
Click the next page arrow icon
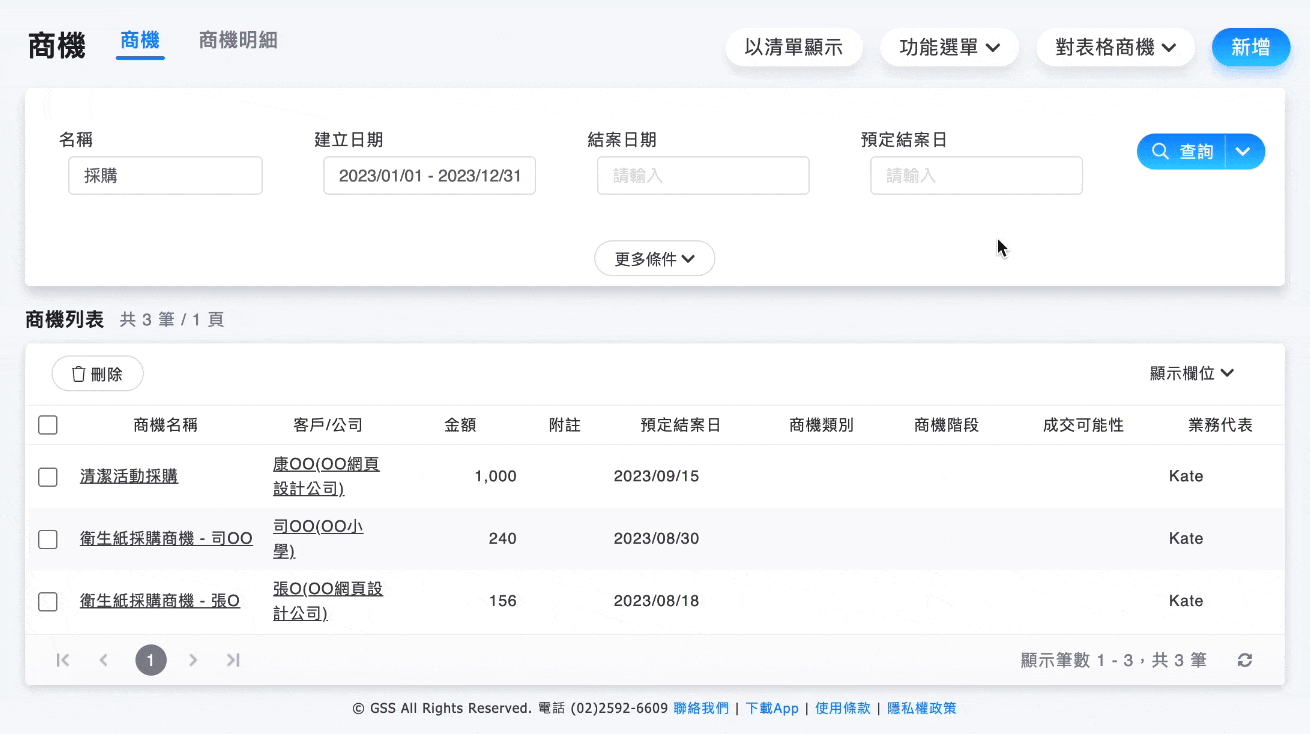[x=193, y=660]
